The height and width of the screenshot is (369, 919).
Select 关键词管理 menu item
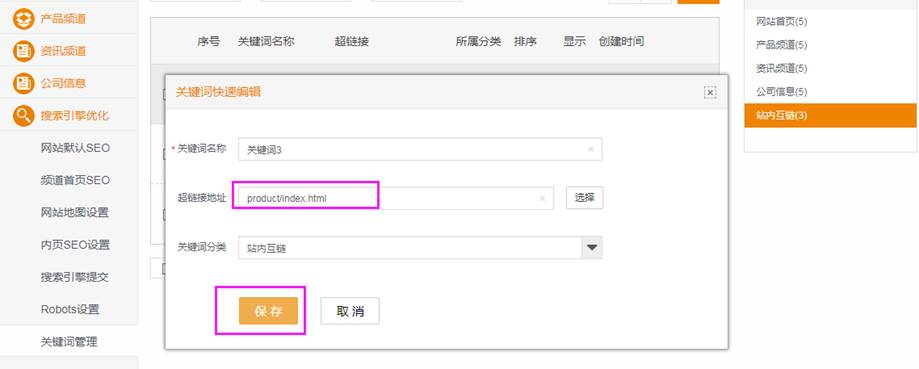point(69,342)
